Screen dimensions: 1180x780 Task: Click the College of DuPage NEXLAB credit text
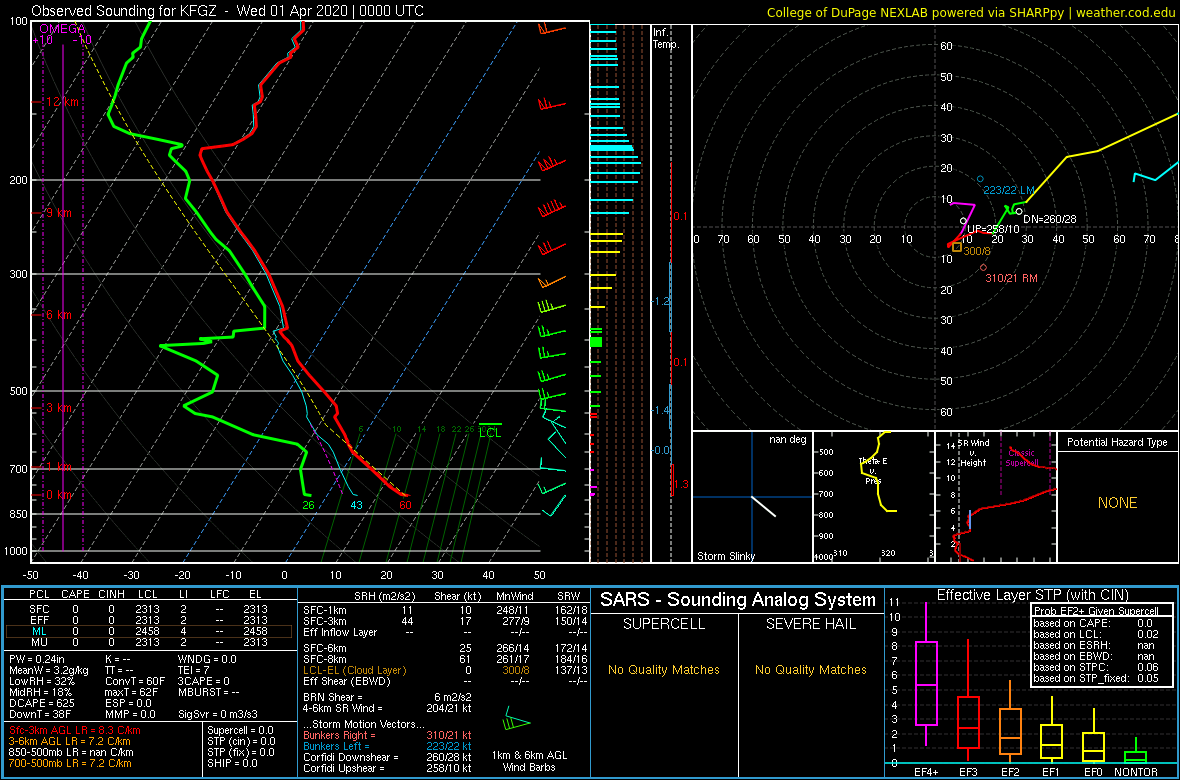pos(970,11)
